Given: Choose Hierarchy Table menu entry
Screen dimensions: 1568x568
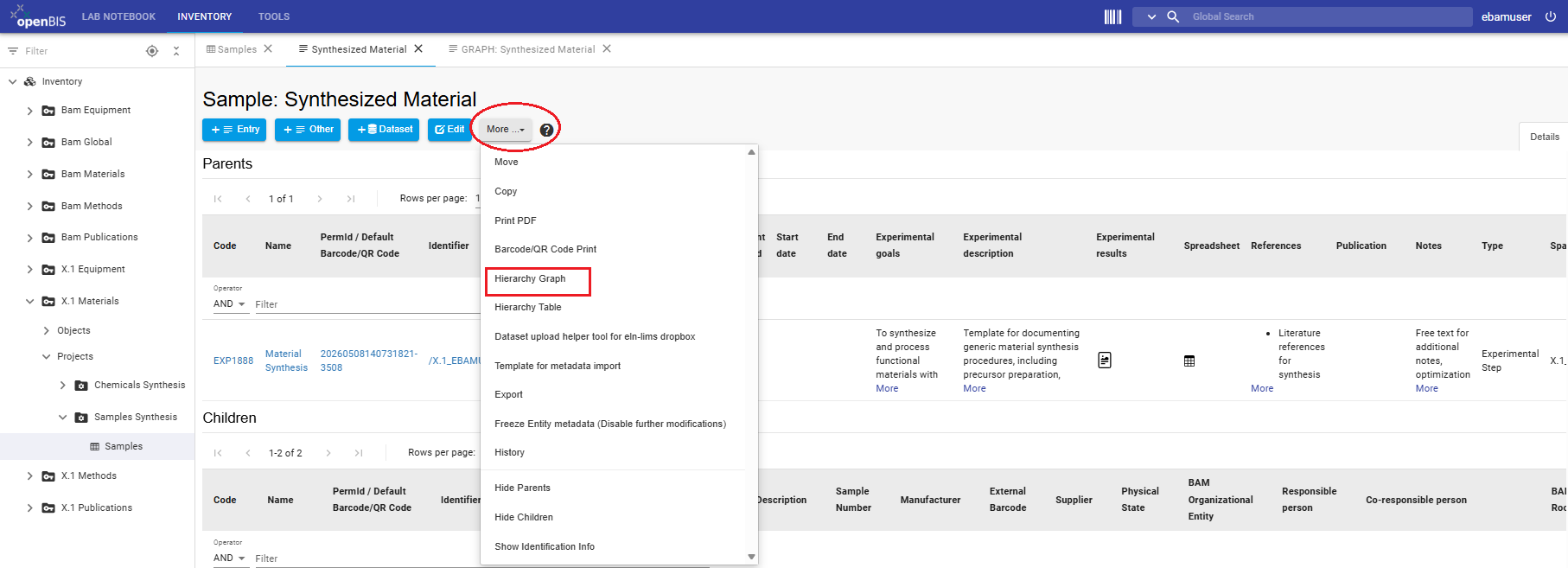Looking at the screenshot, I should (x=528, y=307).
